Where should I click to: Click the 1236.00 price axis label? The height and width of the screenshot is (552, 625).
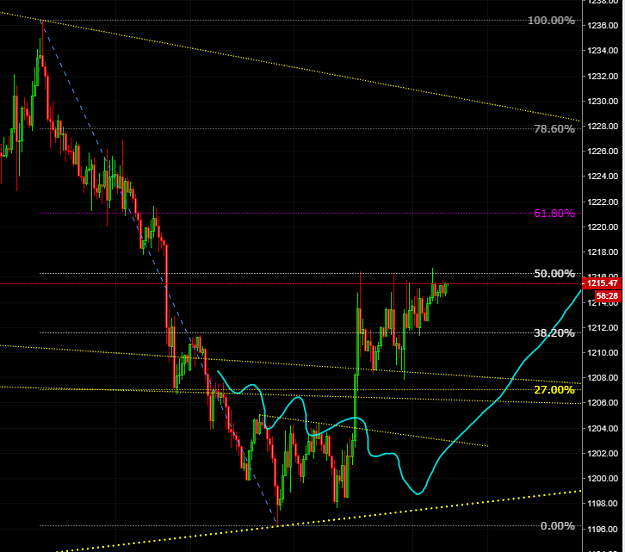coord(602,26)
